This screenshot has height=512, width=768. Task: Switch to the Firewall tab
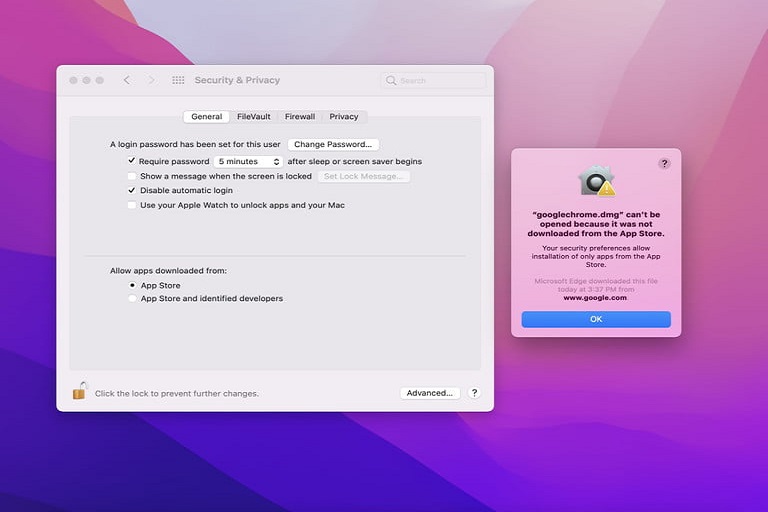click(299, 117)
